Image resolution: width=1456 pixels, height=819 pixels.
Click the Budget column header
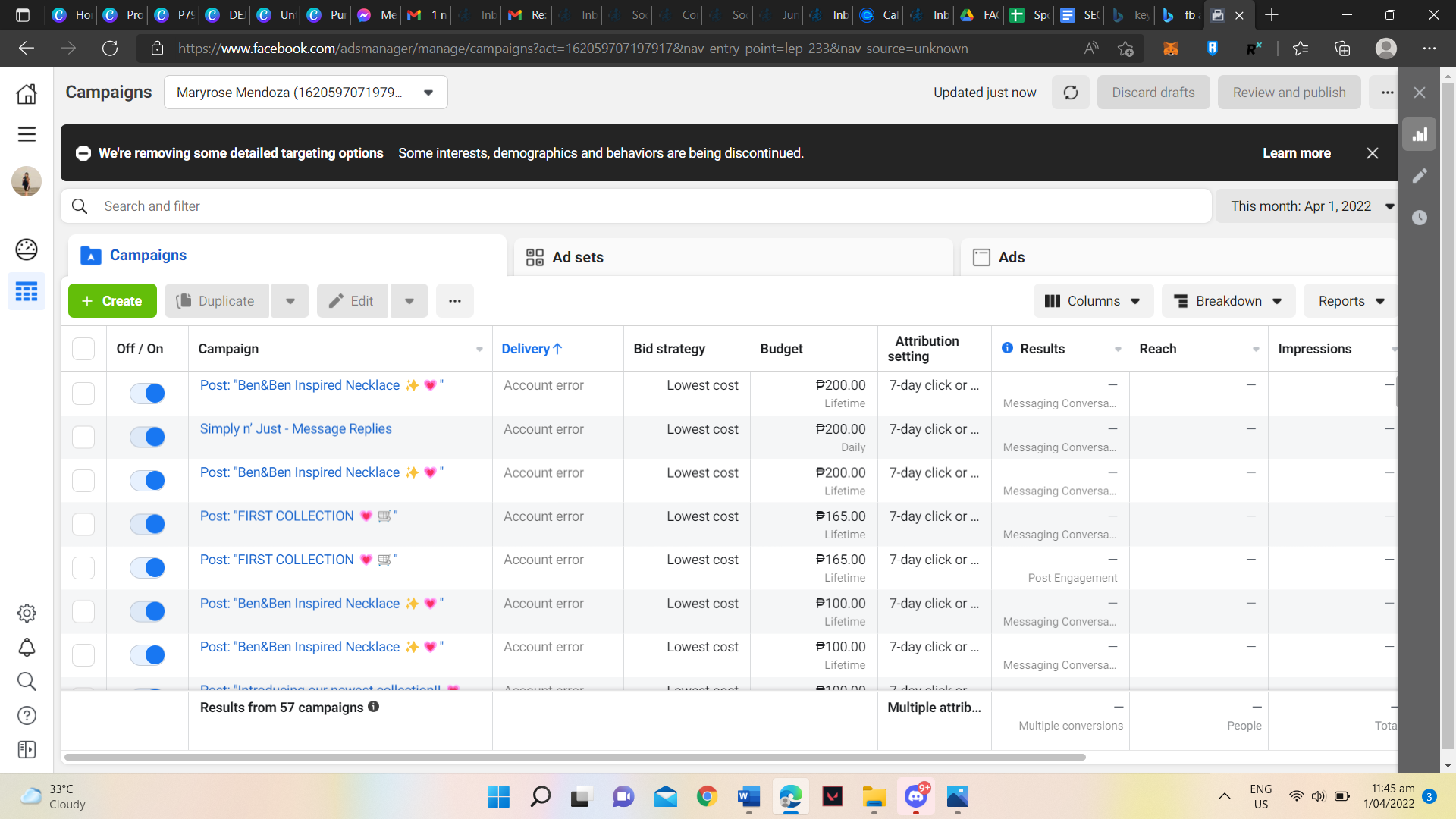pos(781,349)
